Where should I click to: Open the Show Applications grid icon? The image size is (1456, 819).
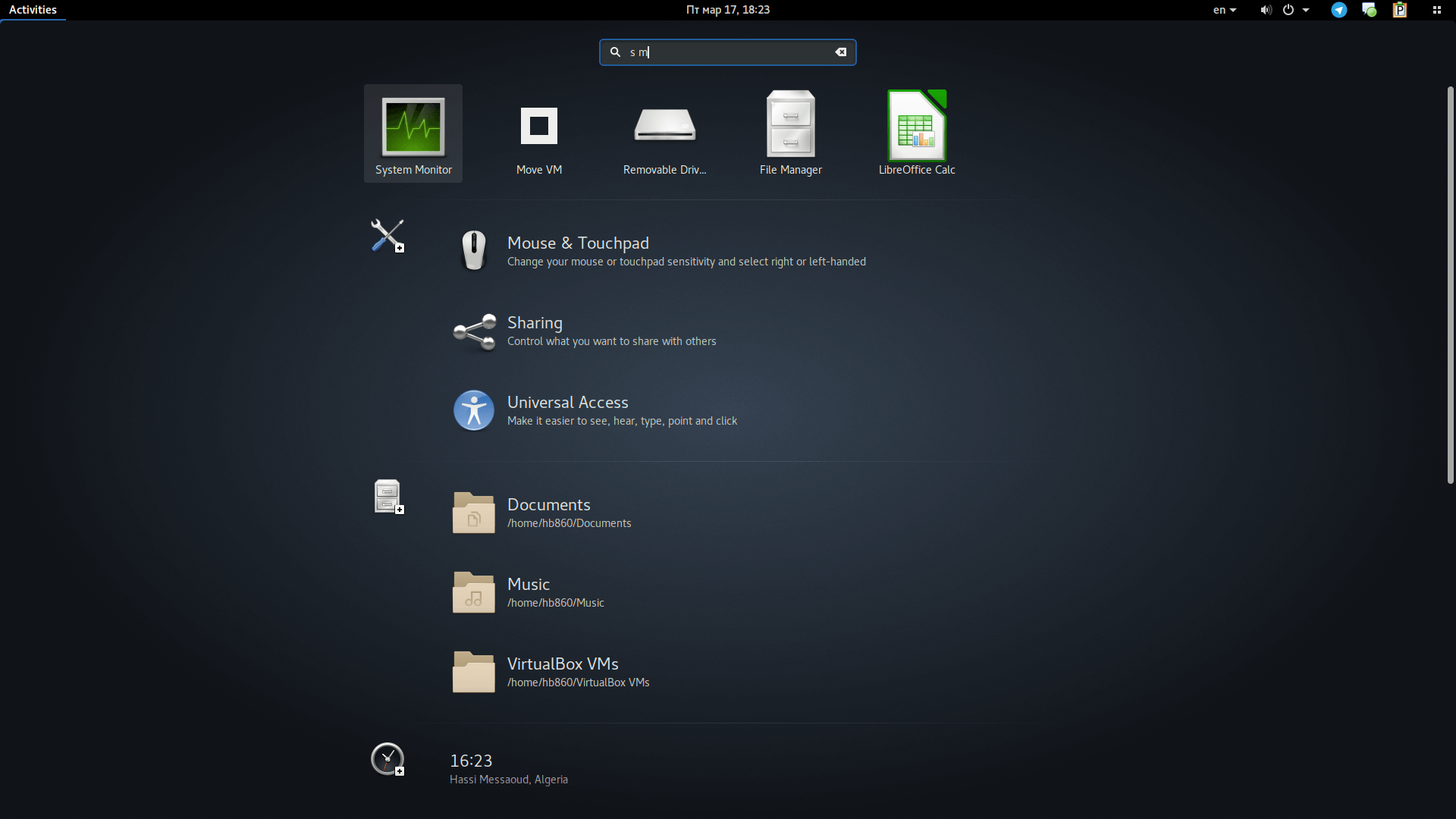click(x=1437, y=10)
